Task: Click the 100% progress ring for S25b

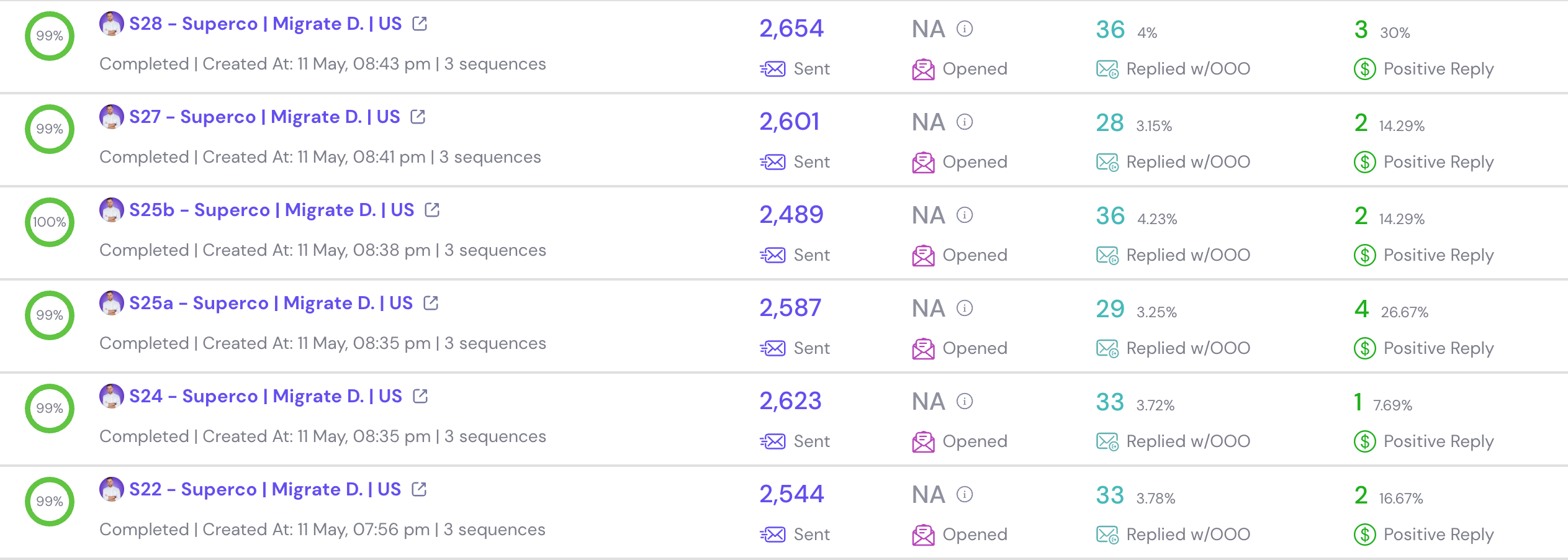Action: (x=50, y=222)
